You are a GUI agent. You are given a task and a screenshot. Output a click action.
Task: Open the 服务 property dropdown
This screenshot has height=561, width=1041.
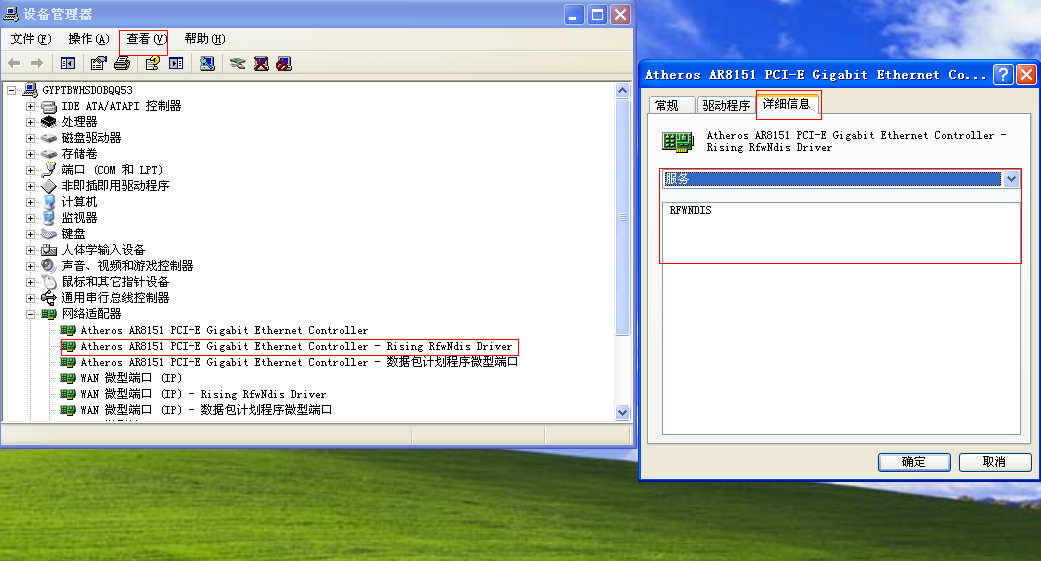(1011, 179)
